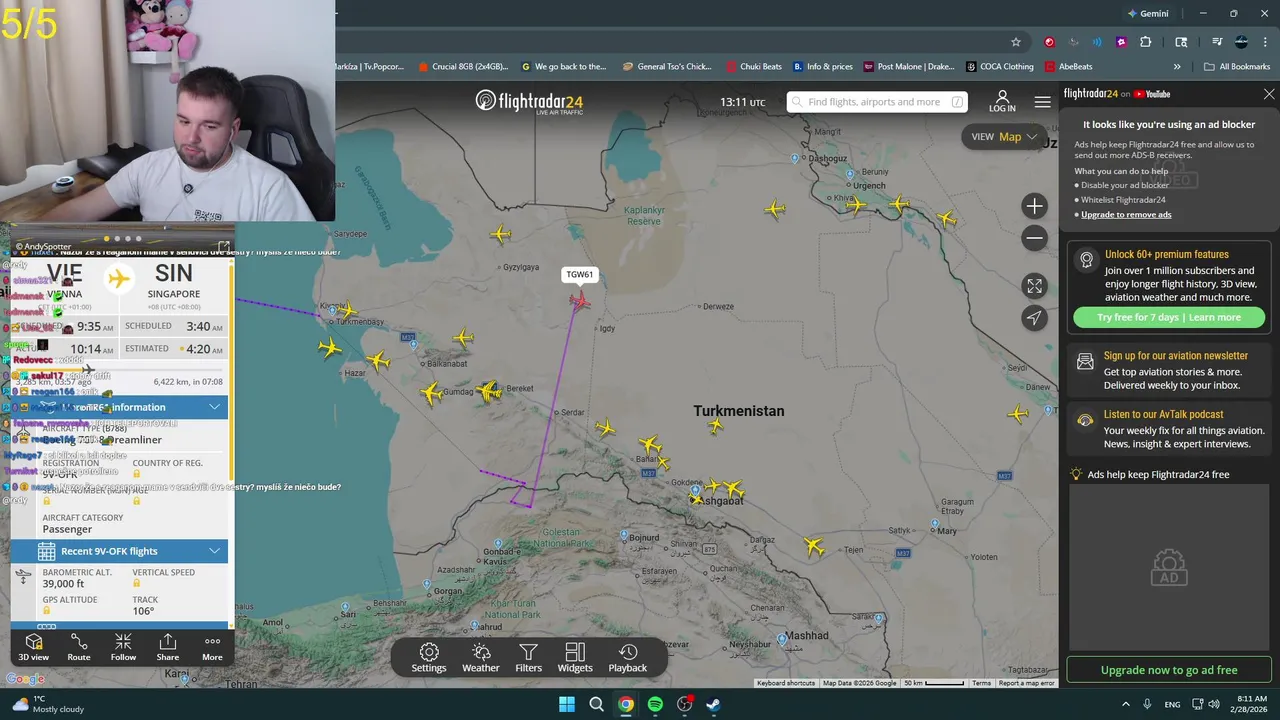Viewport: 1280px width, 720px height.
Task: Open AbeBeats bookmark
Action: tap(1068, 67)
